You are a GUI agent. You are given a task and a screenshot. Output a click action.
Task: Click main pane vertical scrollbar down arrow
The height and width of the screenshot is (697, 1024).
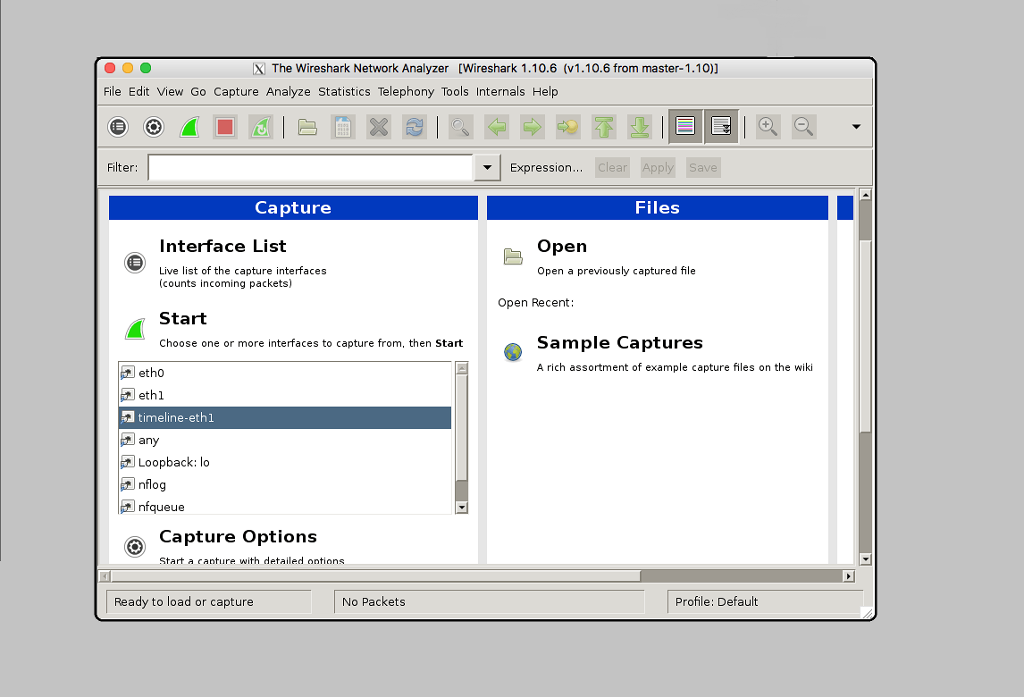click(x=865, y=559)
